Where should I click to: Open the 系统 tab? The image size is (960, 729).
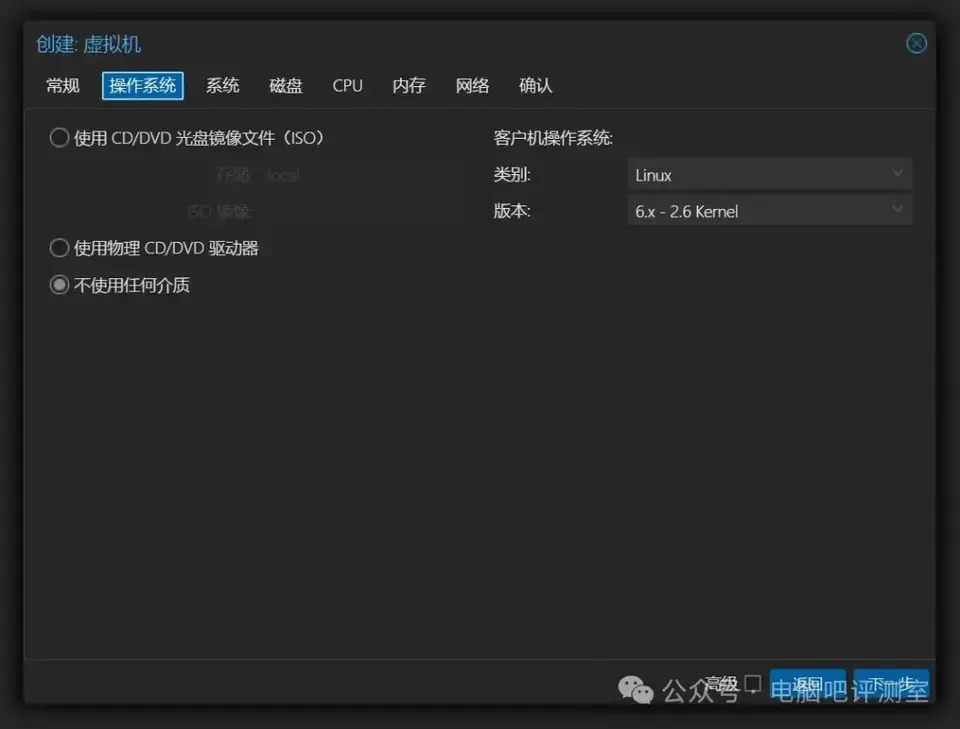222,86
